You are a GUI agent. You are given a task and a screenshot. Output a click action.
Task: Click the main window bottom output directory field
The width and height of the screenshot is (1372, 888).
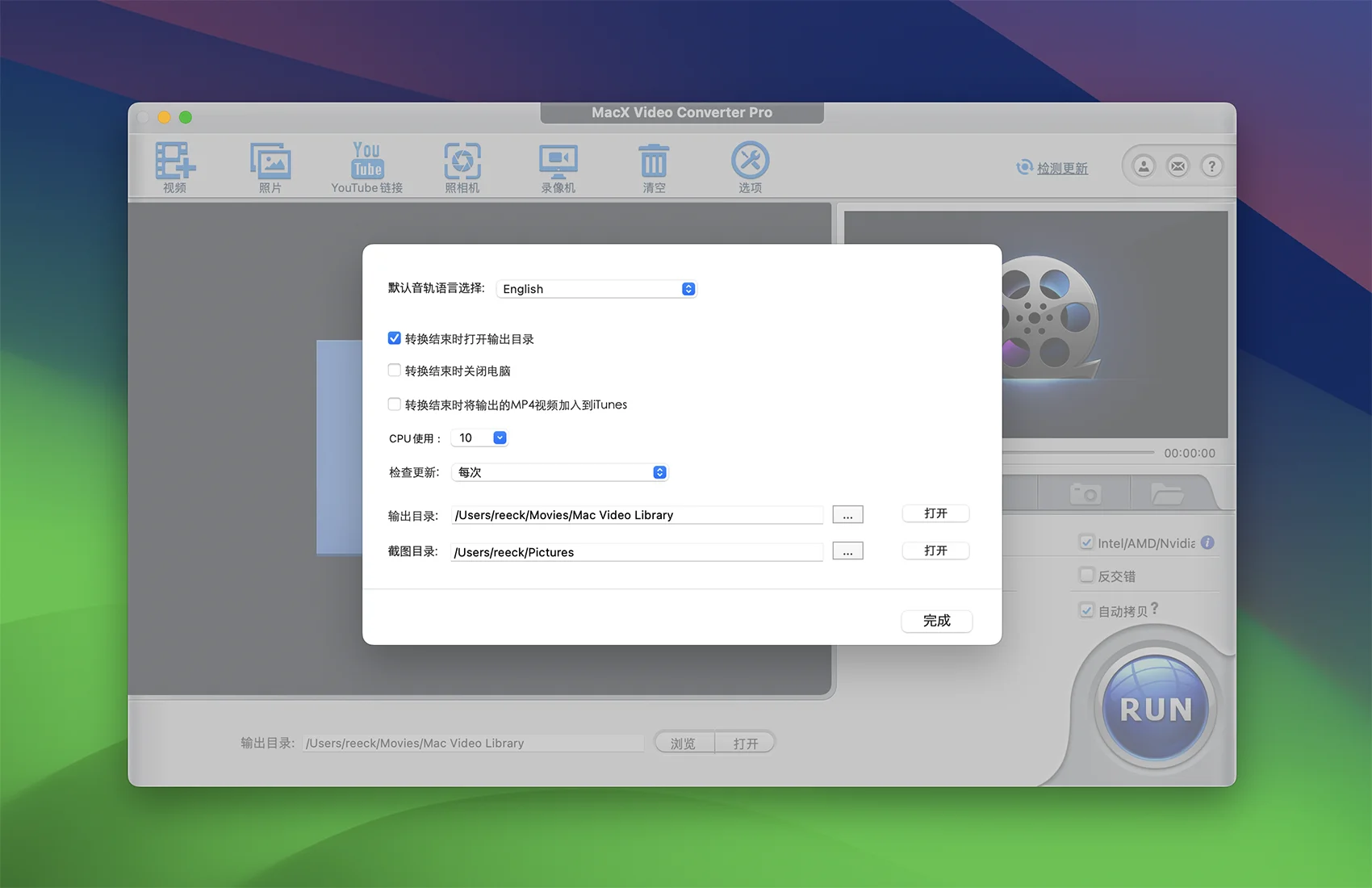[x=473, y=743]
